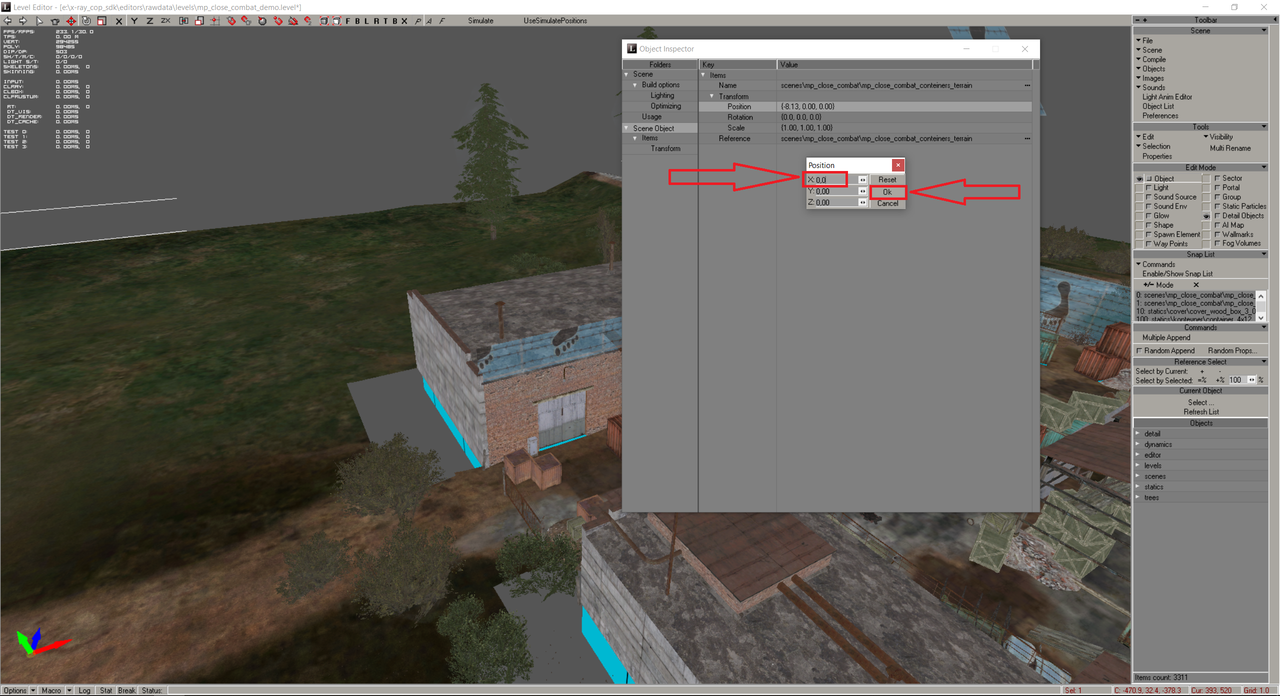
Task: Enable Light edit mode checkbox
Action: tap(1150, 188)
